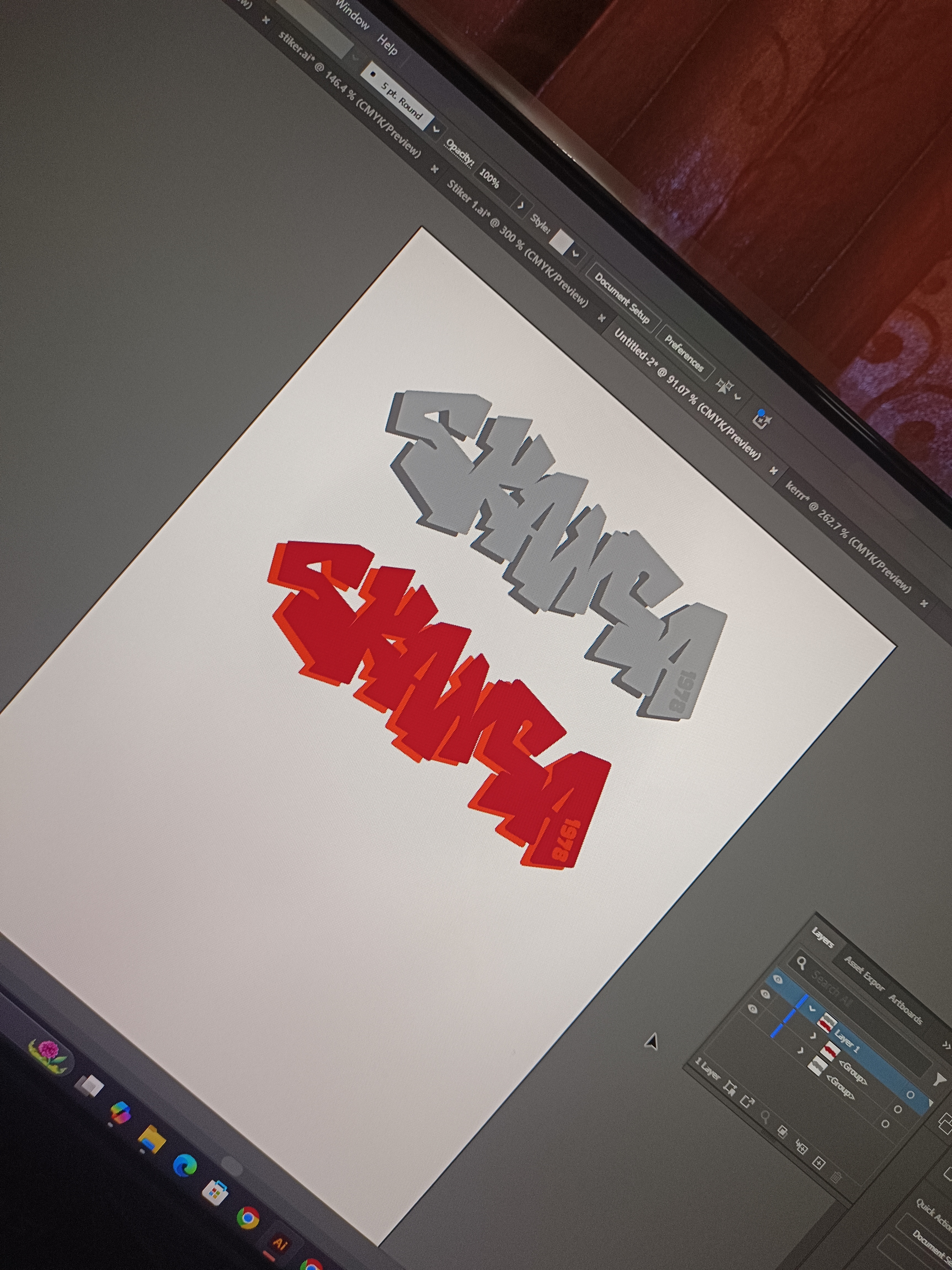Collapse Layer 1 with its chevron
This screenshot has height=1270, width=952.
click(x=812, y=1008)
